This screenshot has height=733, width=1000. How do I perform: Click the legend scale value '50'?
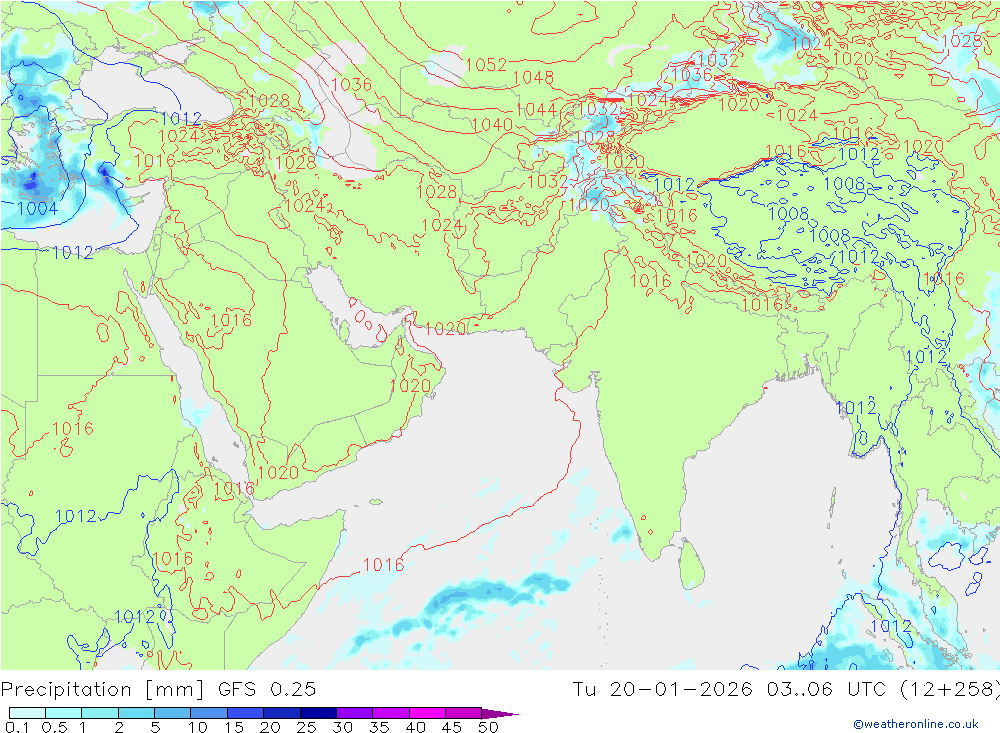click(488, 727)
